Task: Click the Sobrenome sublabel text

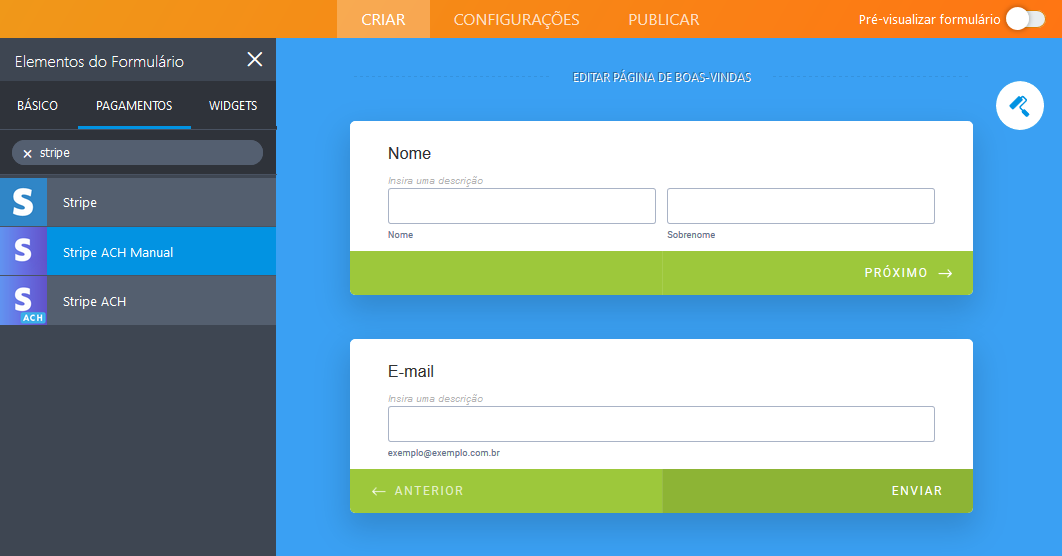Action: pyautogui.click(x=691, y=235)
